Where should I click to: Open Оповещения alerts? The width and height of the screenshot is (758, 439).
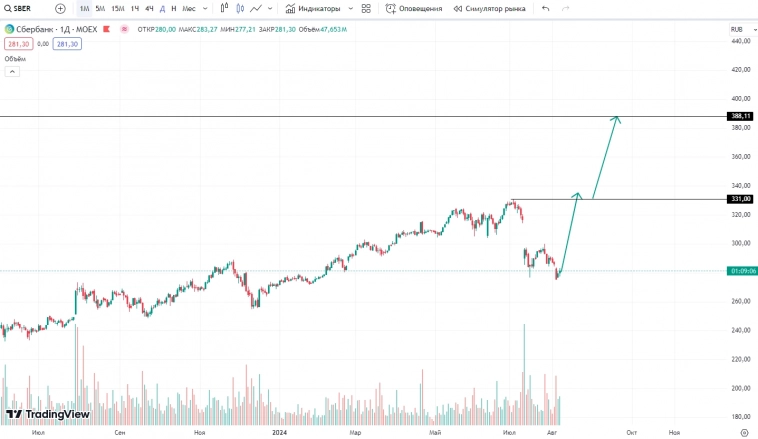point(414,8)
